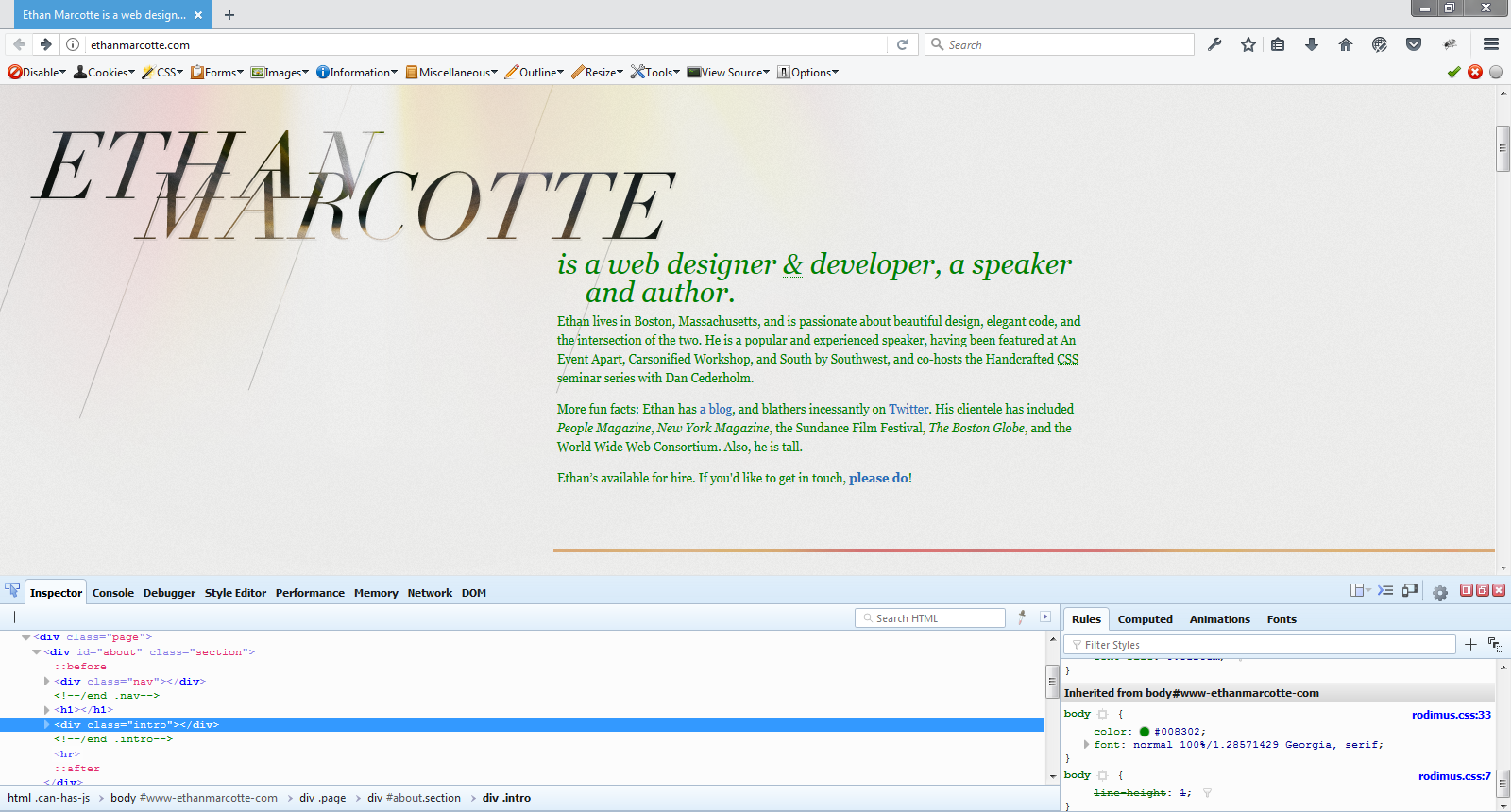Viewport: 1511px width, 812px height.
Task: Open the Outline dropdown menu
Action: [x=535, y=72]
